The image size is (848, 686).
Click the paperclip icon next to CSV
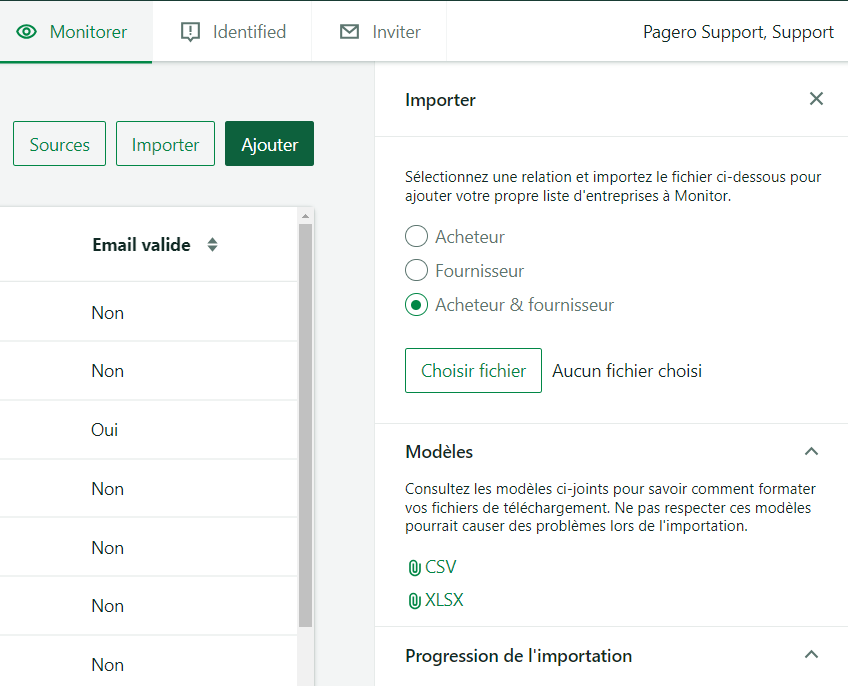pos(414,568)
